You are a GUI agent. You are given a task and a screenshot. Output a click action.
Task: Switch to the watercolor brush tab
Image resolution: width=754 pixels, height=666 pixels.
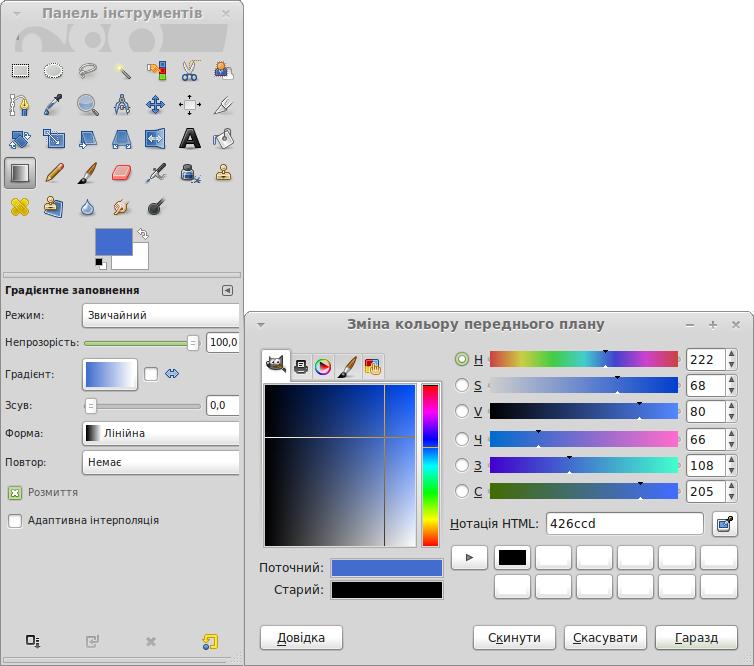point(347,367)
